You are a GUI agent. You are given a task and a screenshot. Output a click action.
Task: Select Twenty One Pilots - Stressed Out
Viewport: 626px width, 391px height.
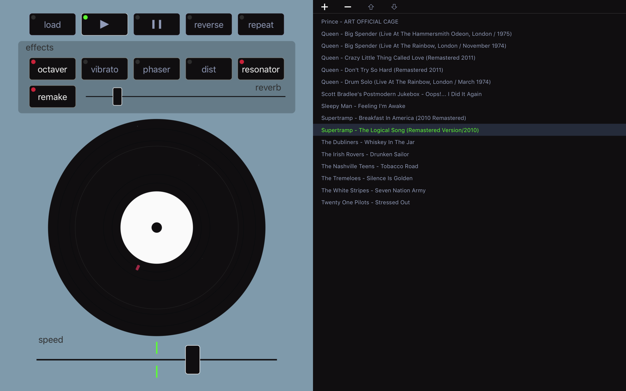pyautogui.click(x=470, y=202)
